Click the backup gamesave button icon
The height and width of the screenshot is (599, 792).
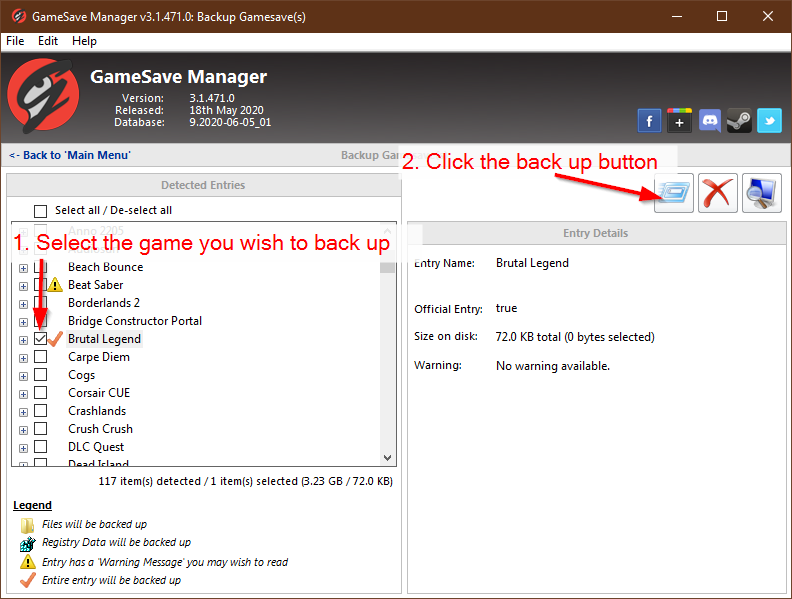pyautogui.click(x=674, y=193)
